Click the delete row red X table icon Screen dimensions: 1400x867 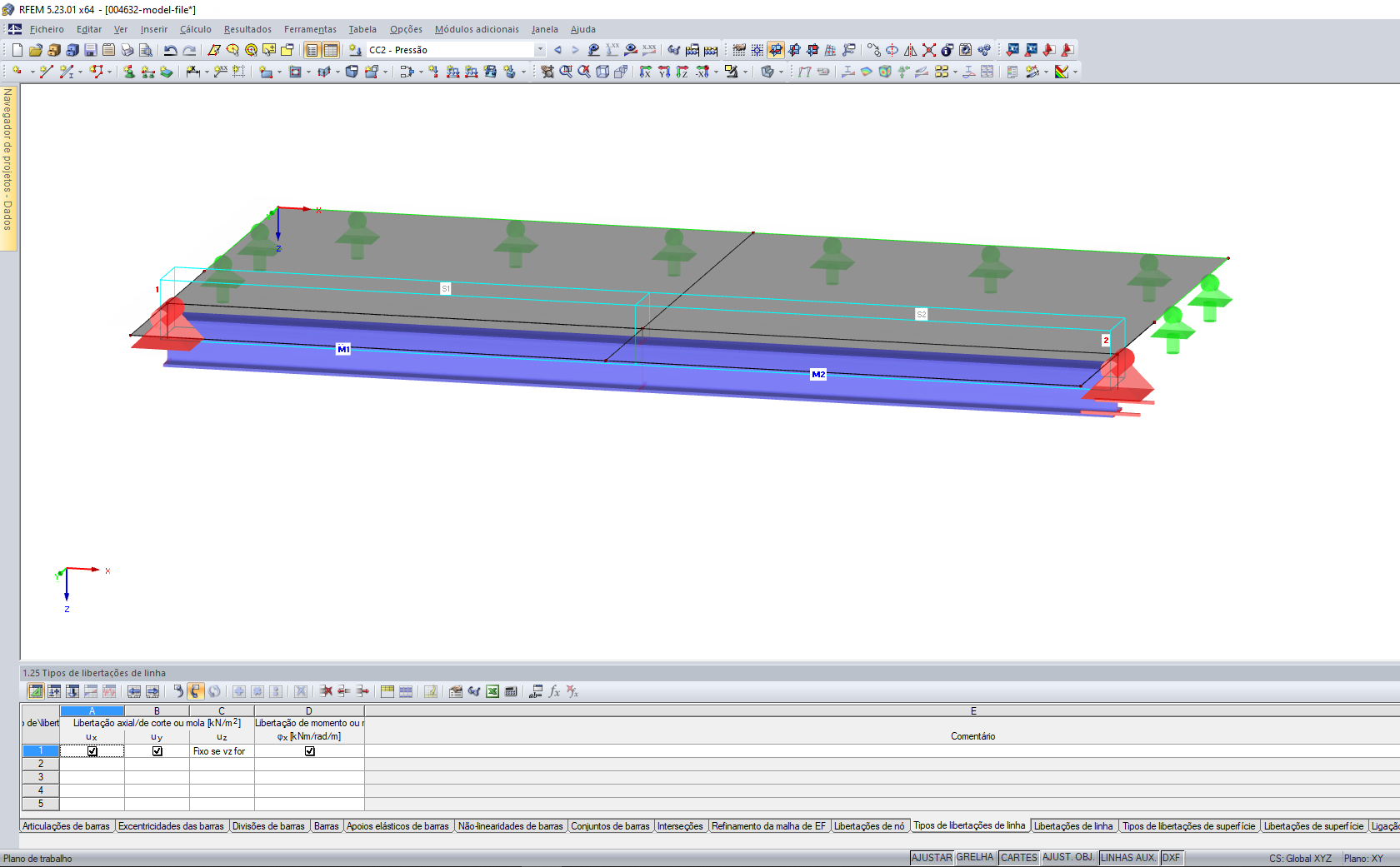tap(326, 691)
